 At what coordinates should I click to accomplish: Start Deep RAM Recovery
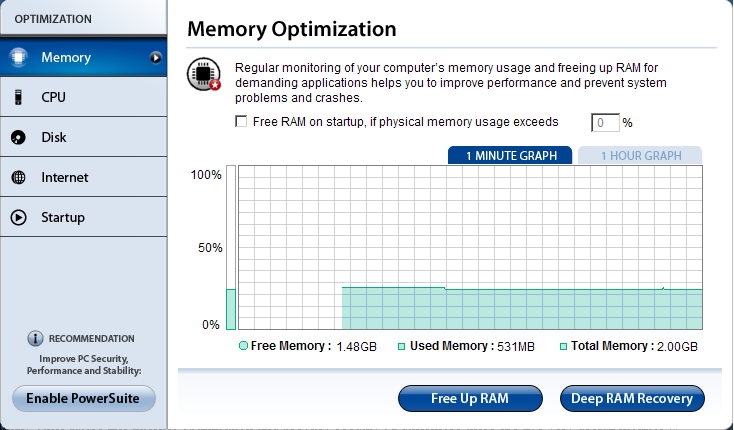[632, 398]
